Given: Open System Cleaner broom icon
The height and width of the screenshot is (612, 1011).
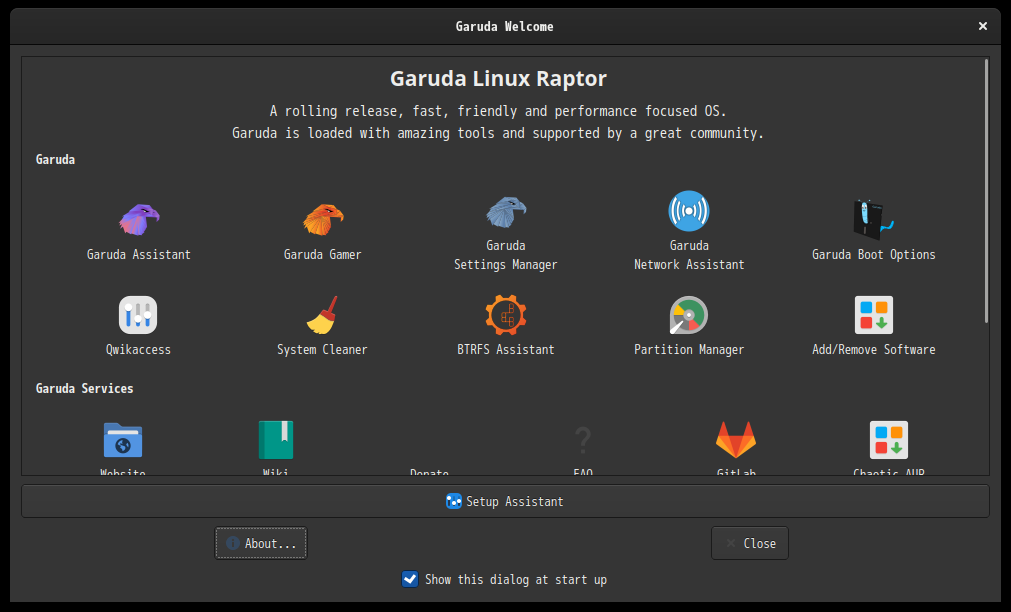Looking at the screenshot, I should [x=322, y=315].
